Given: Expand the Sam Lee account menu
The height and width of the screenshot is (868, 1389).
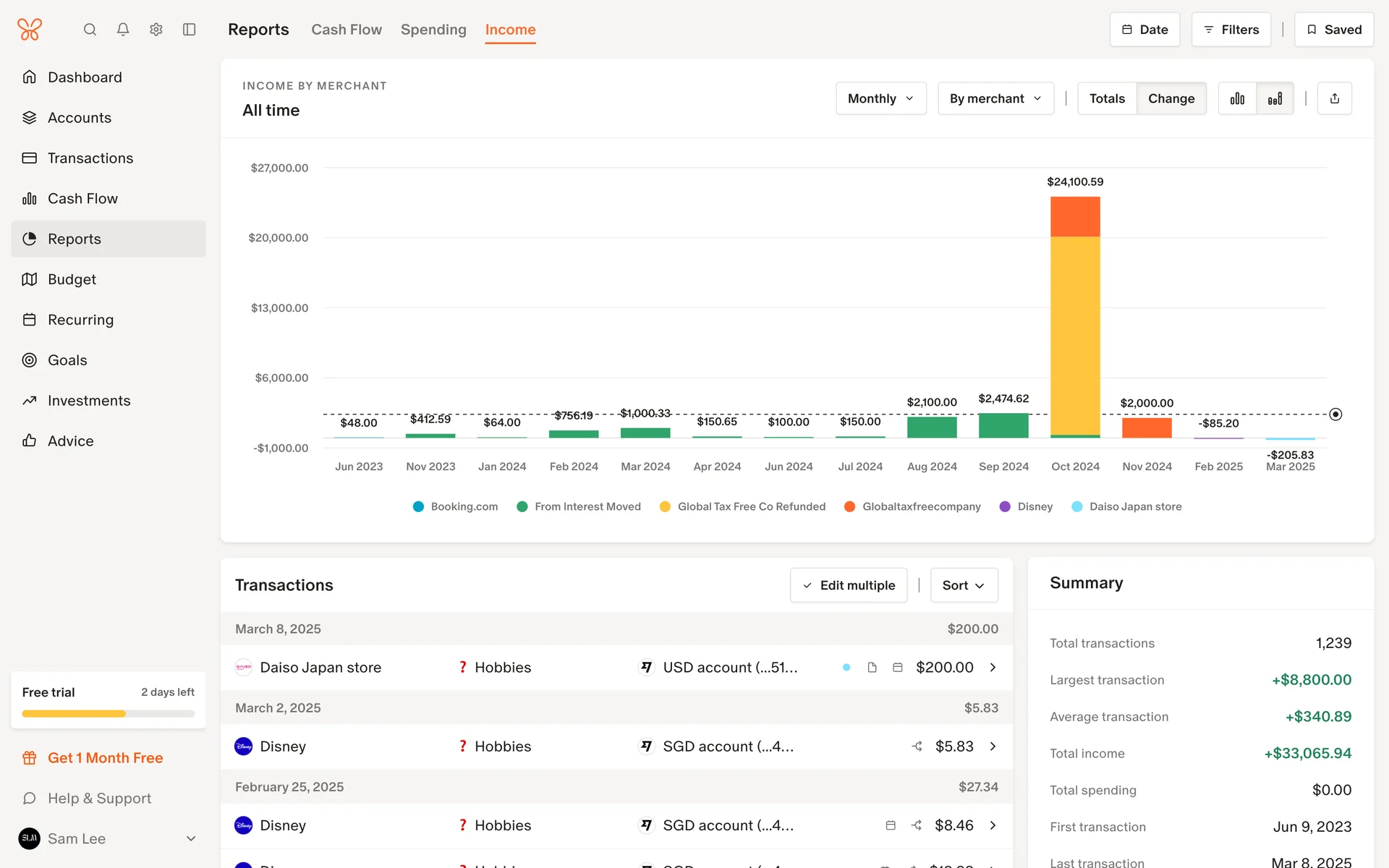Looking at the screenshot, I should (x=191, y=838).
